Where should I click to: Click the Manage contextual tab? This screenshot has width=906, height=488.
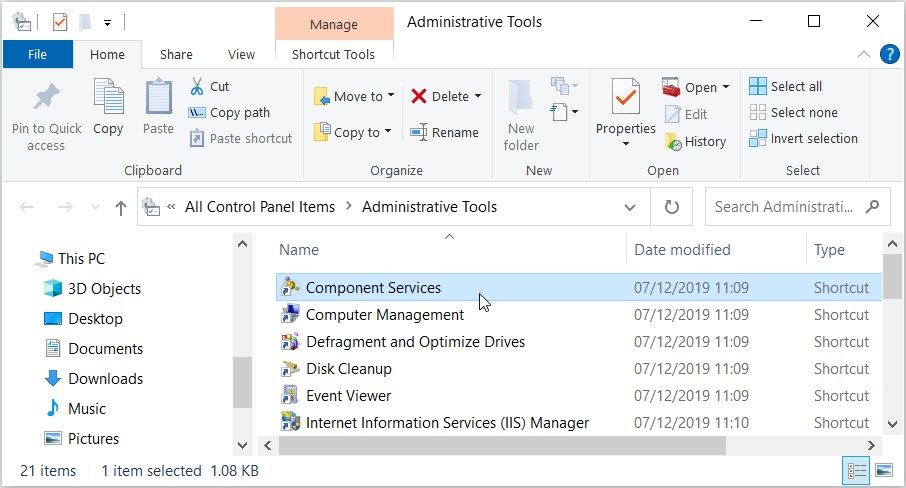334,24
